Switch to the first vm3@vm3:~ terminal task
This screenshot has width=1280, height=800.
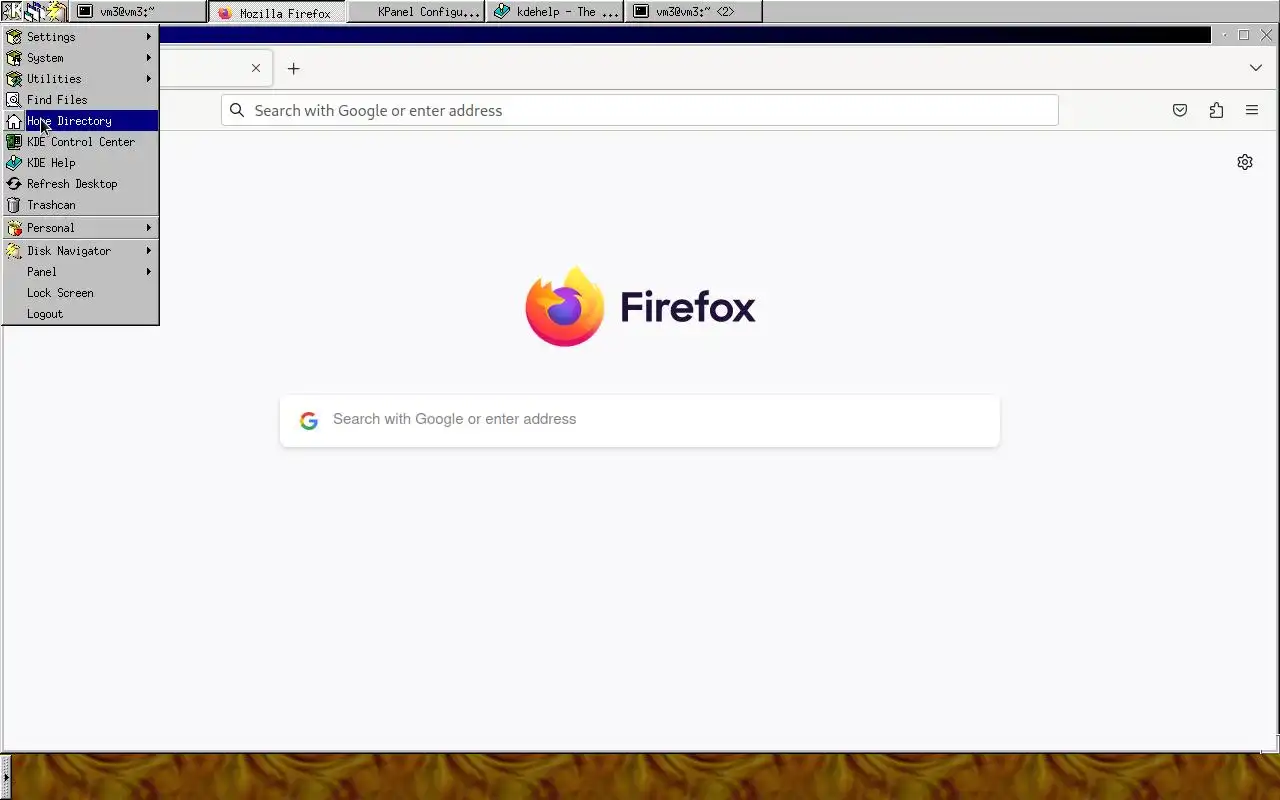140,12
